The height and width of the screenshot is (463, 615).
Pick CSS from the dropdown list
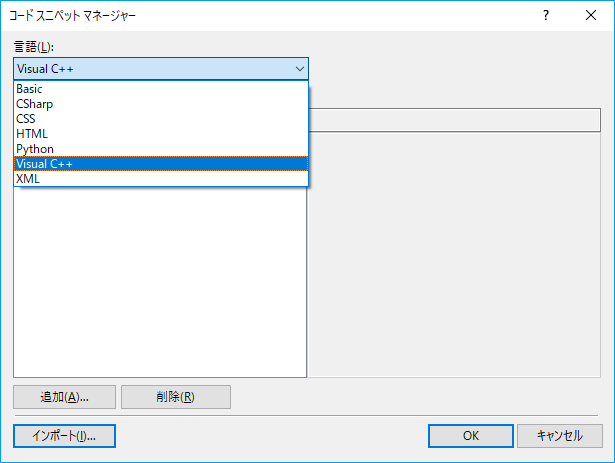coord(161,119)
